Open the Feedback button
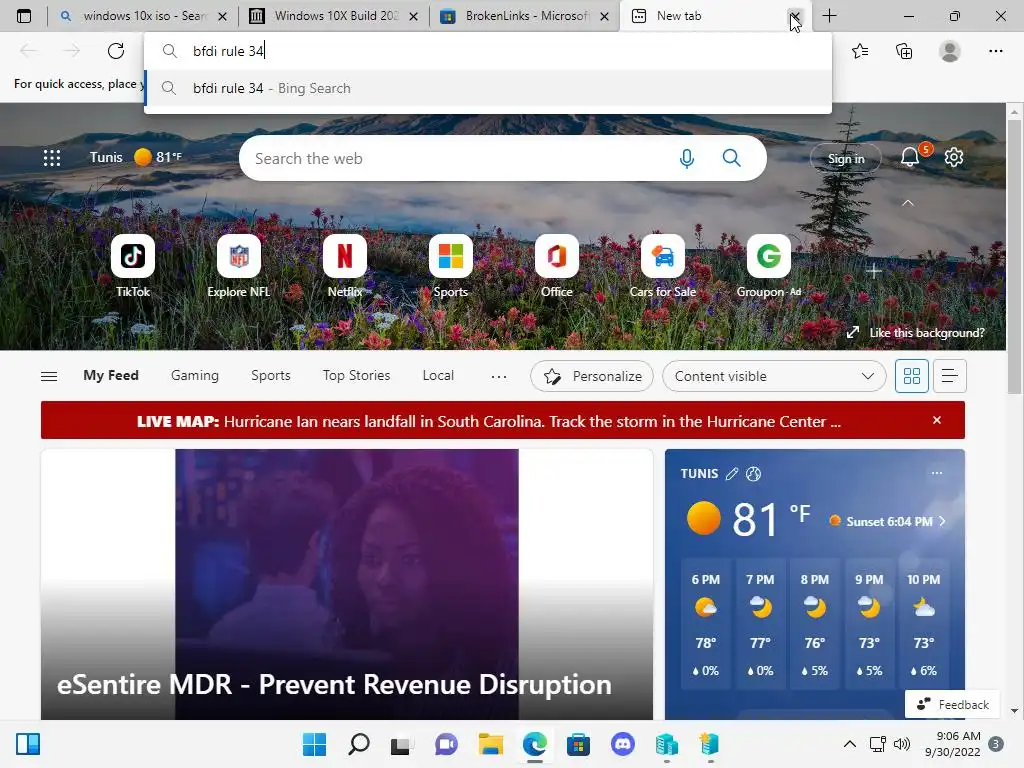The height and width of the screenshot is (768, 1024). [x=952, y=704]
